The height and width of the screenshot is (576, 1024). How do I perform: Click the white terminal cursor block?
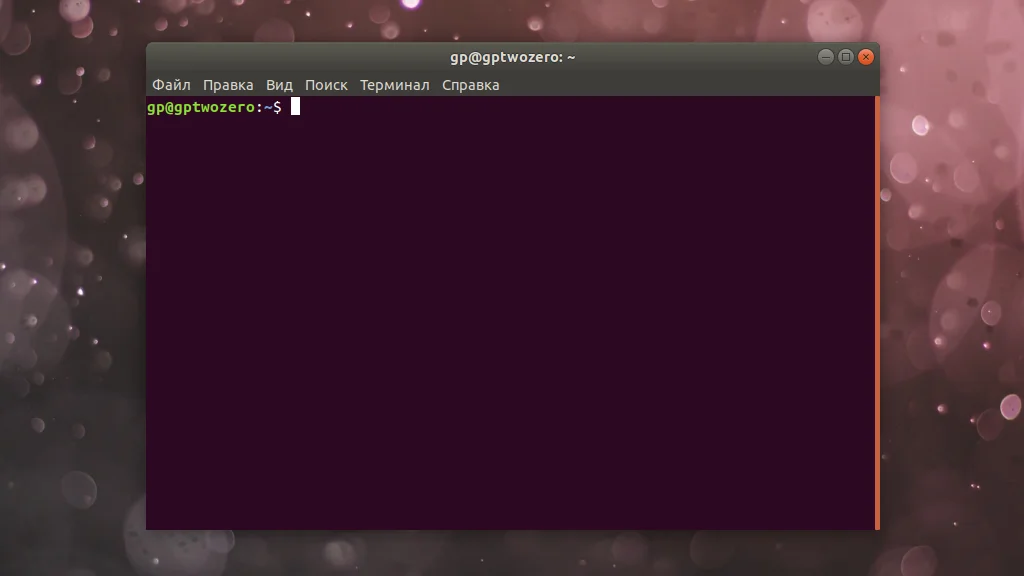pyautogui.click(x=295, y=106)
